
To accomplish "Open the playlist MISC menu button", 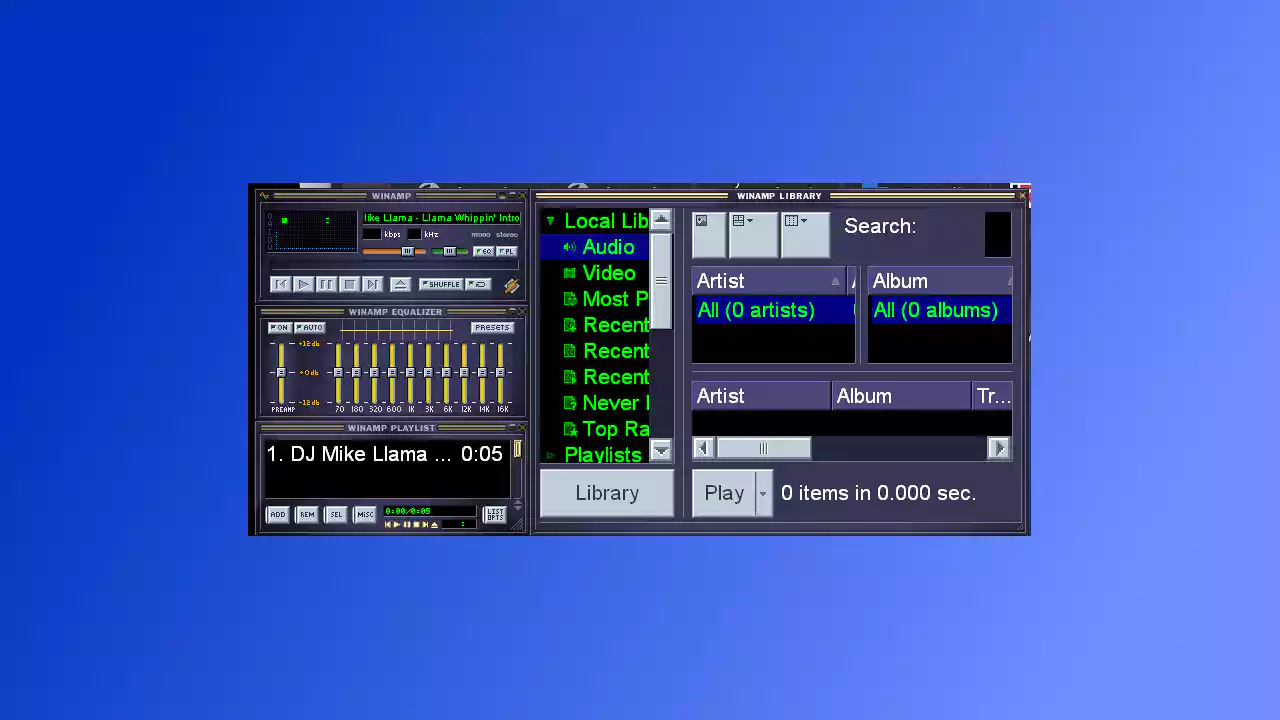I will click(x=365, y=515).
